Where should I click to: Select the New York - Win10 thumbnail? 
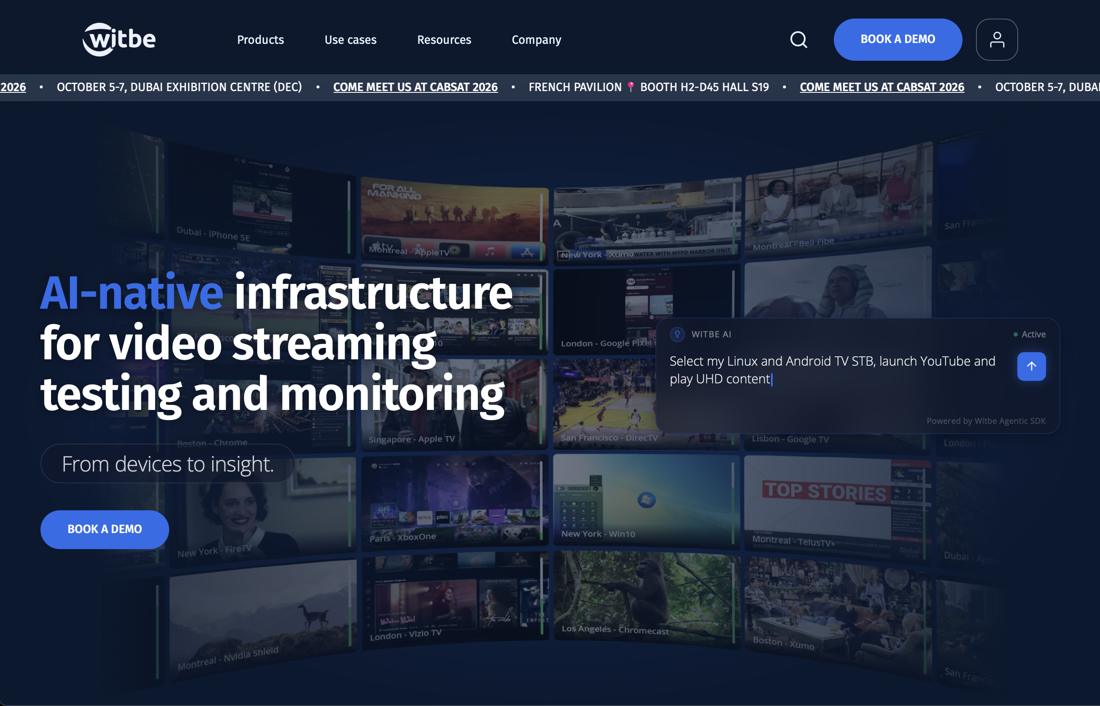(x=647, y=499)
